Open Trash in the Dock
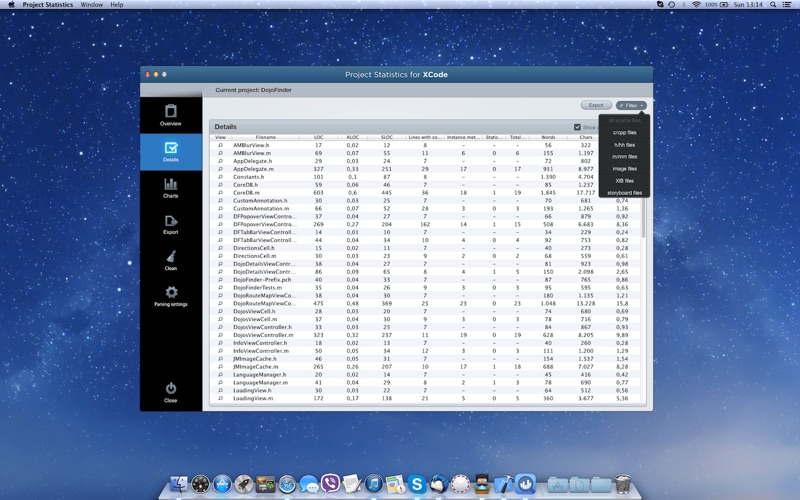Viewport: 800px width, 500px height. (x=623, y=484)
